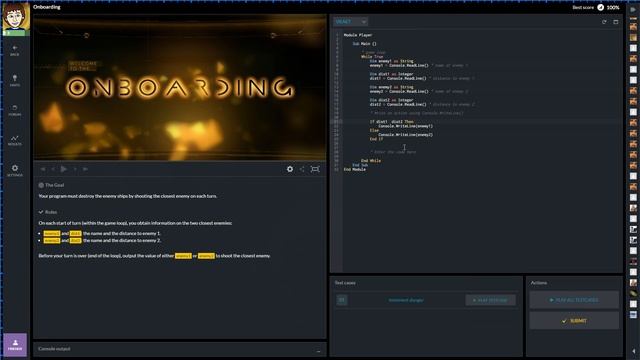Click the Else keyword in code
640x360 pixels.
point(374,130)
